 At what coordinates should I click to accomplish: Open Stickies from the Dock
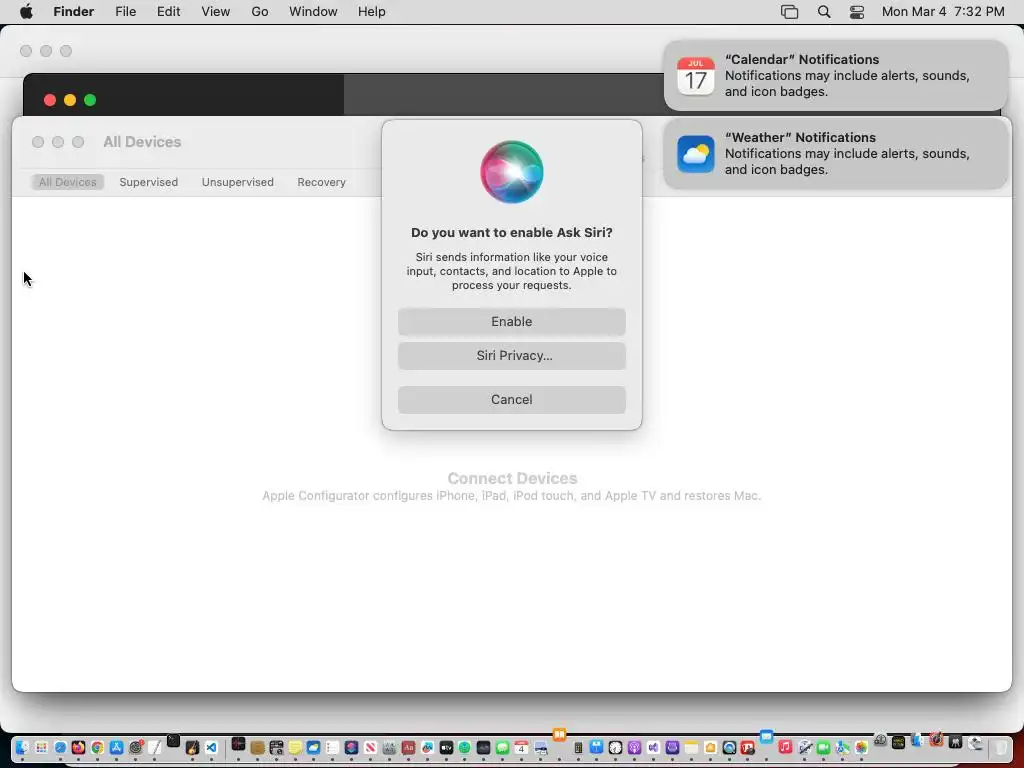tap(295, 748)
